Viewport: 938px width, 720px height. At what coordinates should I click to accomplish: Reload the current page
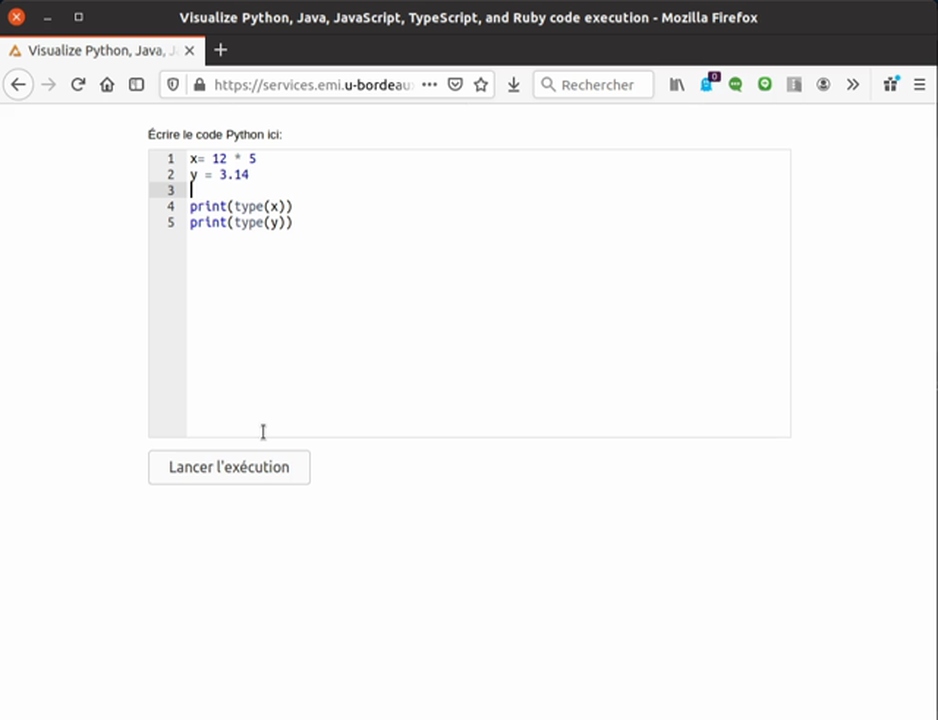pyautogui.click(x=78, y=85)
